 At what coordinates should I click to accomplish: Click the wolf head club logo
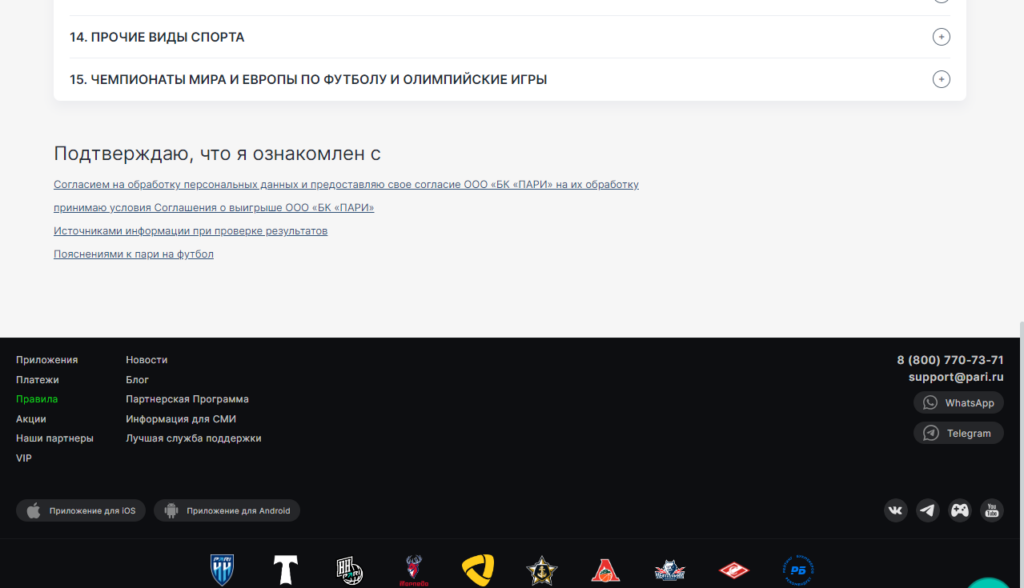click(x=669, y=570)
